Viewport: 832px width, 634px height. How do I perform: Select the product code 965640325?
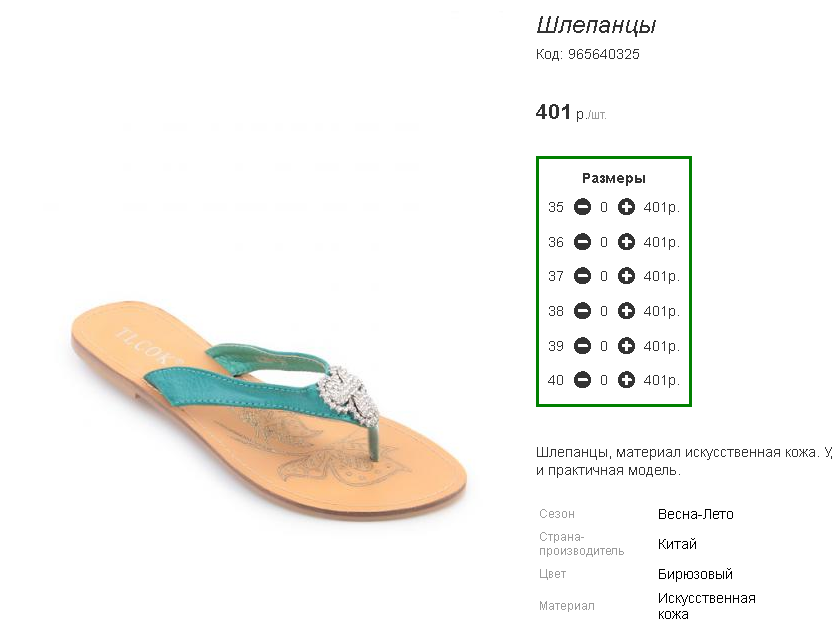[604, 54]
